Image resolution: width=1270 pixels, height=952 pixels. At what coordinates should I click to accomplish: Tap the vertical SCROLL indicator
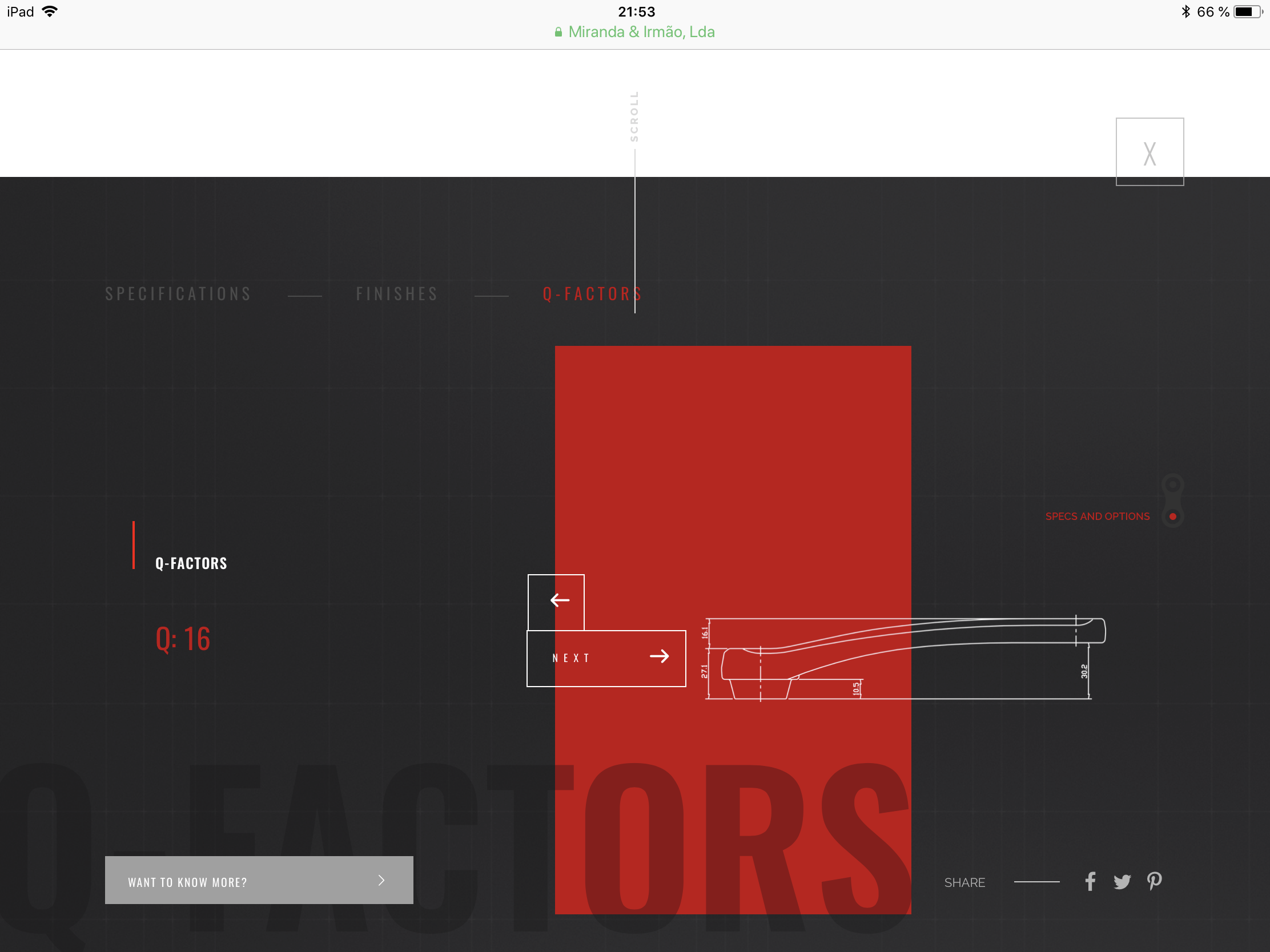(634, 117)
